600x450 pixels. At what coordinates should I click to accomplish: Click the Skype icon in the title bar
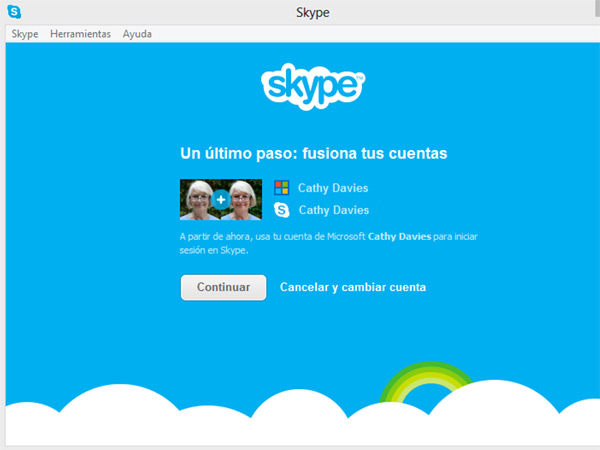pos(14,12)
